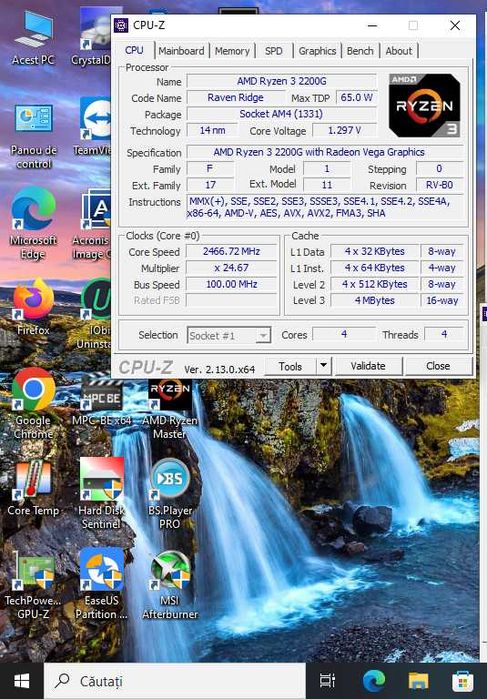Open BS.Player PRO shortcut

click(170, 494)
